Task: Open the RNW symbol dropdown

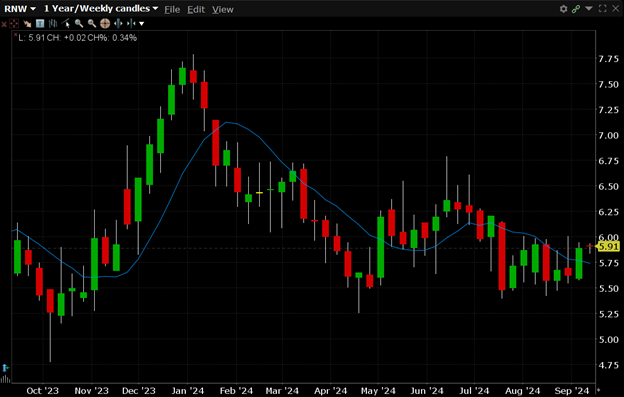Action: point(20,9)
